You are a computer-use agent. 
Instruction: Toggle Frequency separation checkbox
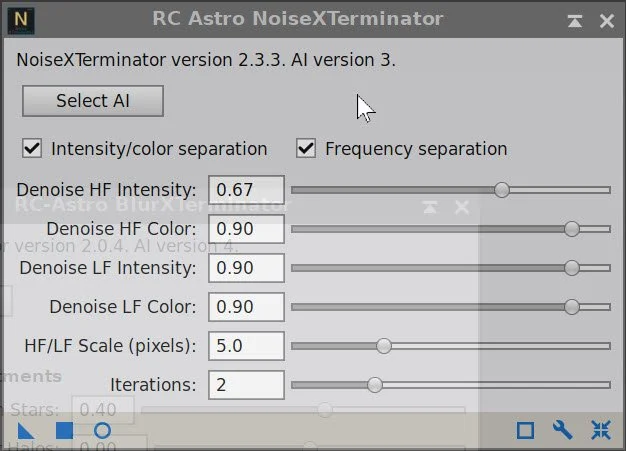(x=306, y=148)
